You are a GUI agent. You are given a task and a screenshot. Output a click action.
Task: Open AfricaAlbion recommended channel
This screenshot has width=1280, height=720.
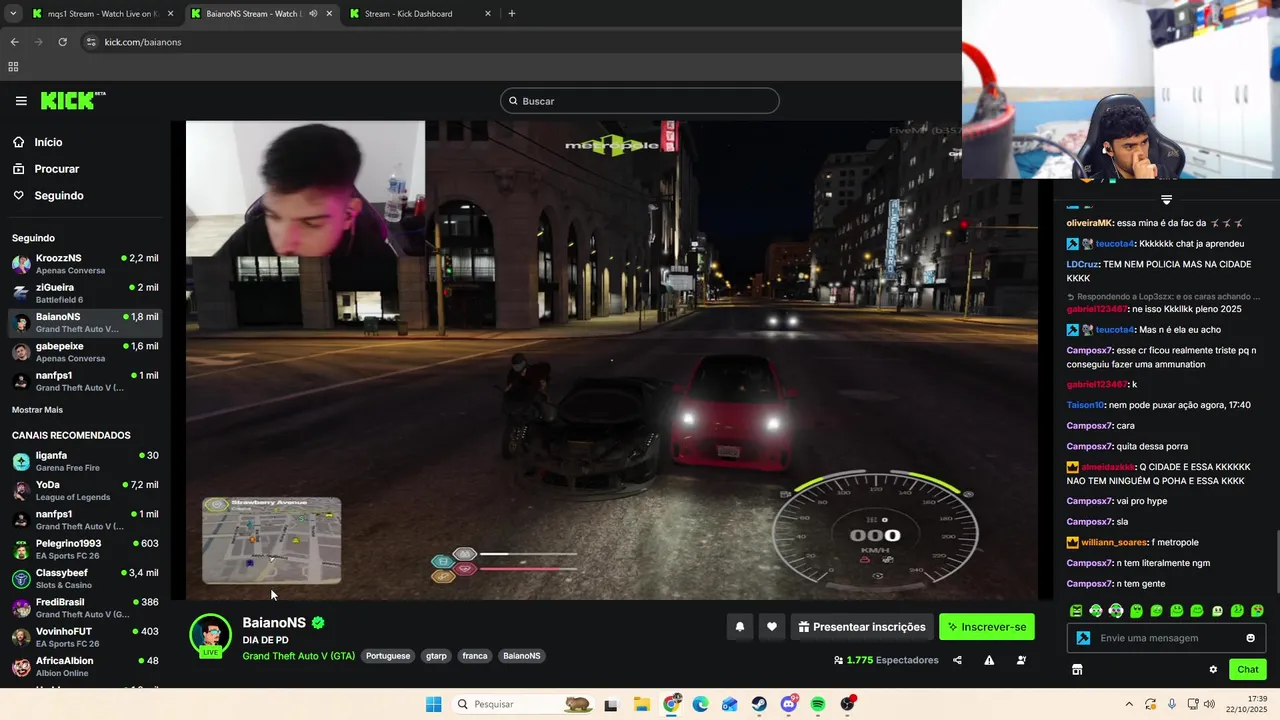[x=85, y=666]
